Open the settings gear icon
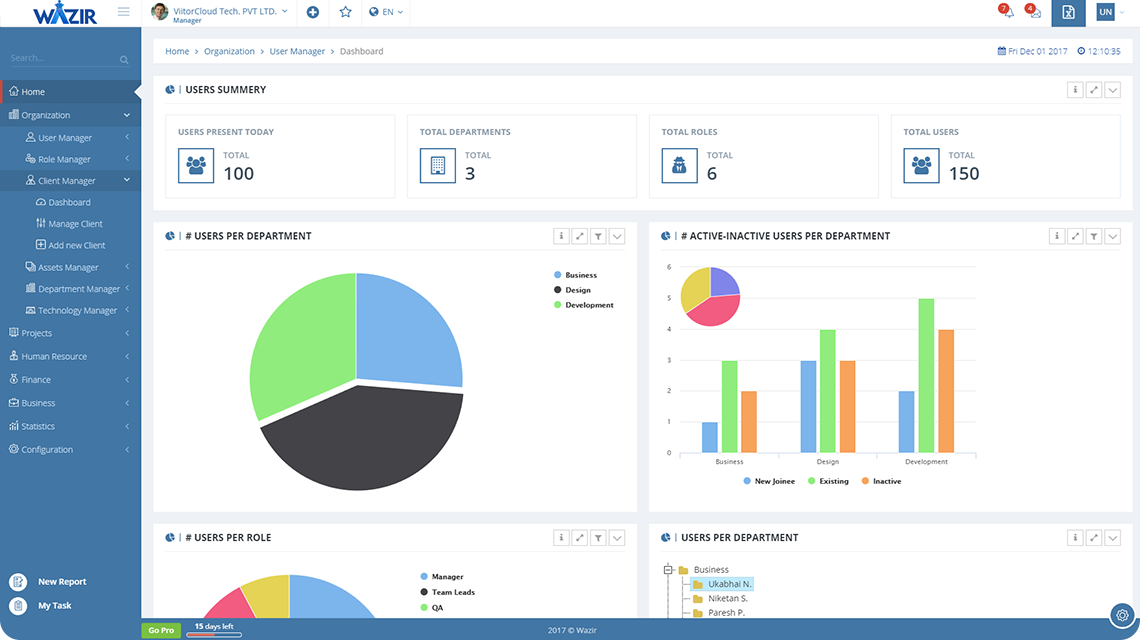The height and width of the screenshot is (640, 1140). point(1123,615)
